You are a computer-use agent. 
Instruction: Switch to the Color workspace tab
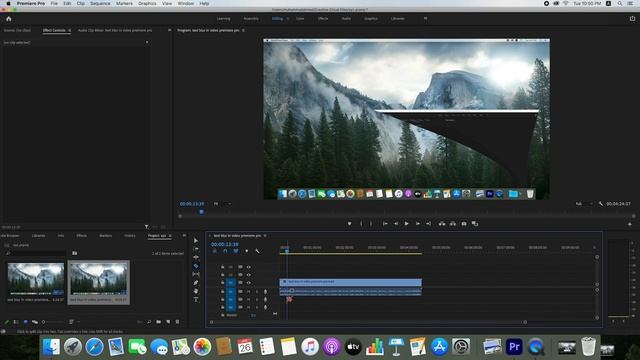300,18
